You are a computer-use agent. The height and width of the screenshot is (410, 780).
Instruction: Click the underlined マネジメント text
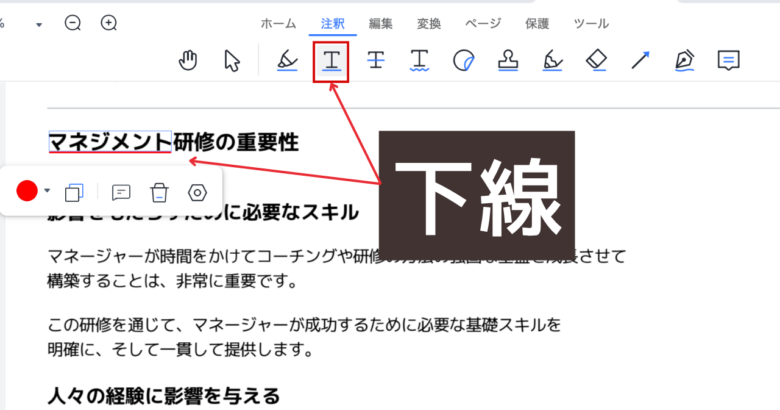[x=110, y=142]
